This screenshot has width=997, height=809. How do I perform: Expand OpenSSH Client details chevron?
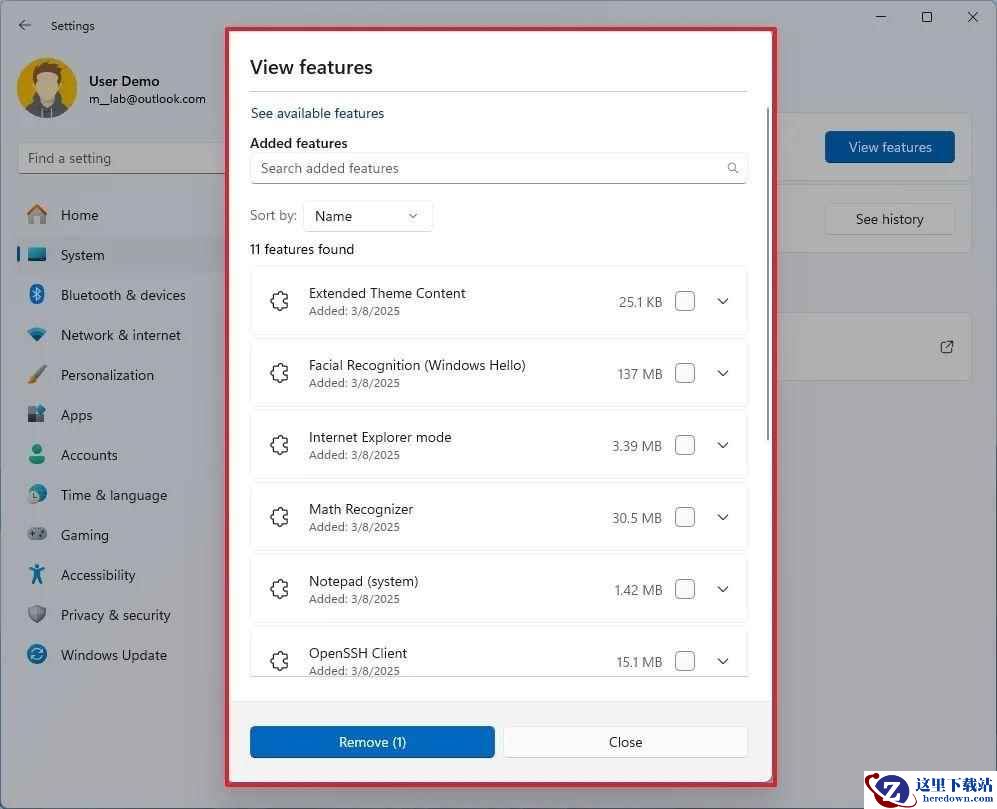(723, 660)
